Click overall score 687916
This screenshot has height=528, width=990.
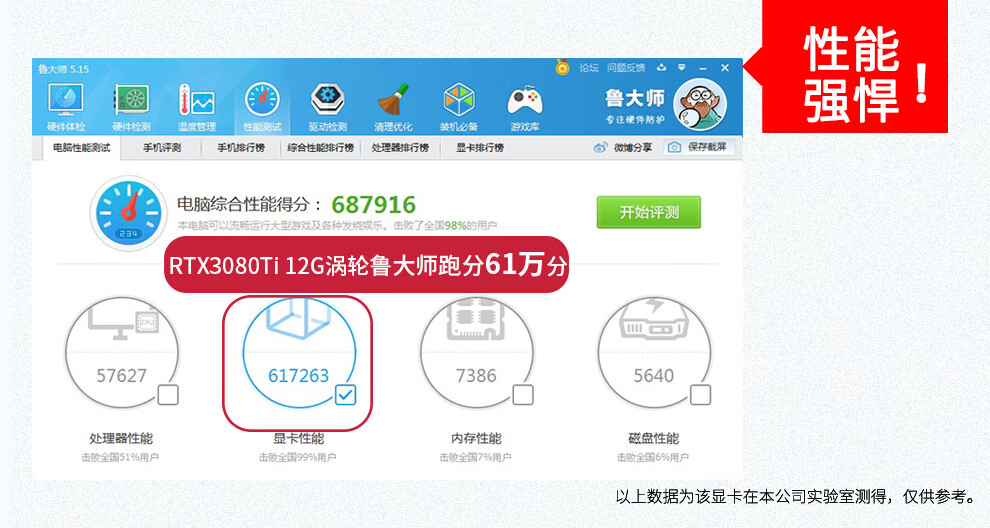pos(374,205)
